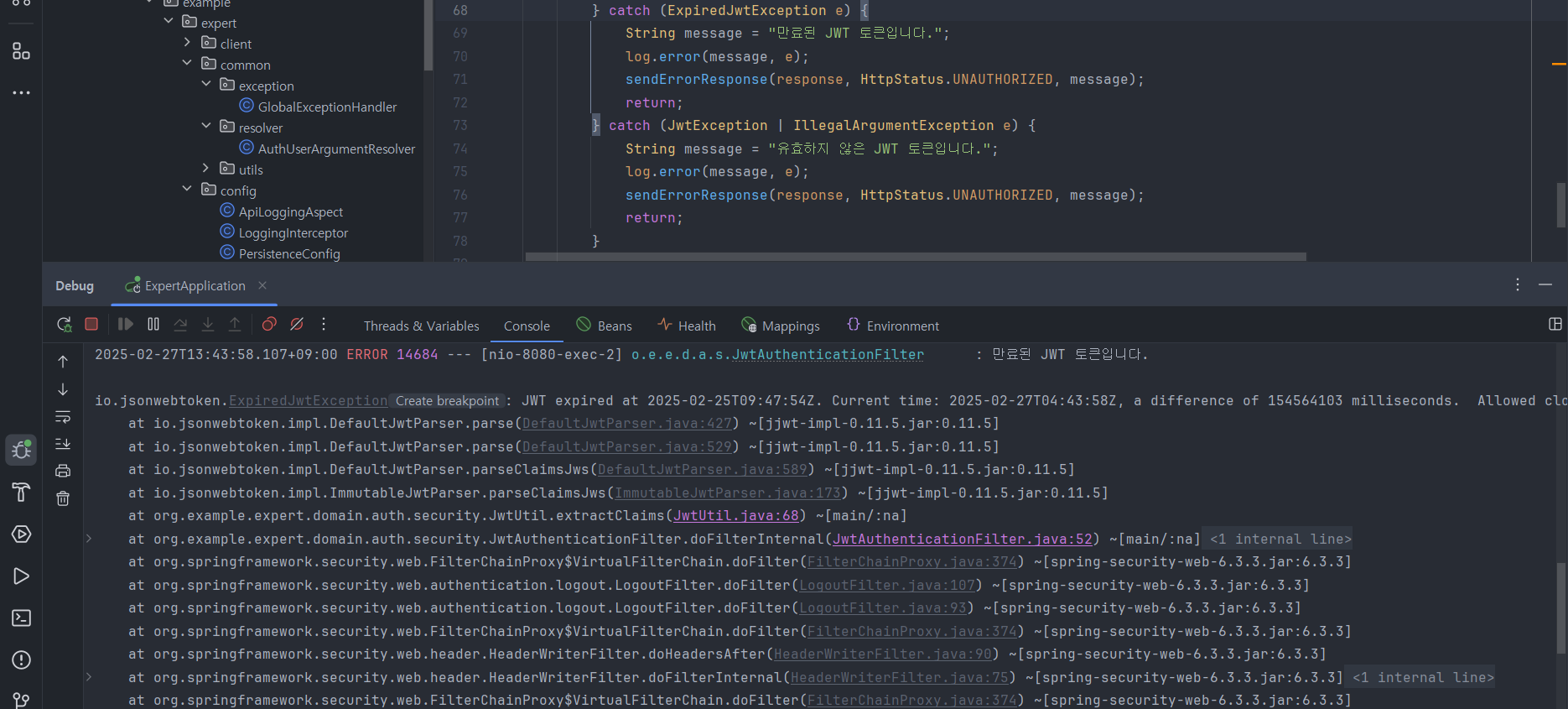The height and width of the screenshot is (709, 1568).
Task: Click the Step Out debugger icon
Action: [x=235, y=324]
